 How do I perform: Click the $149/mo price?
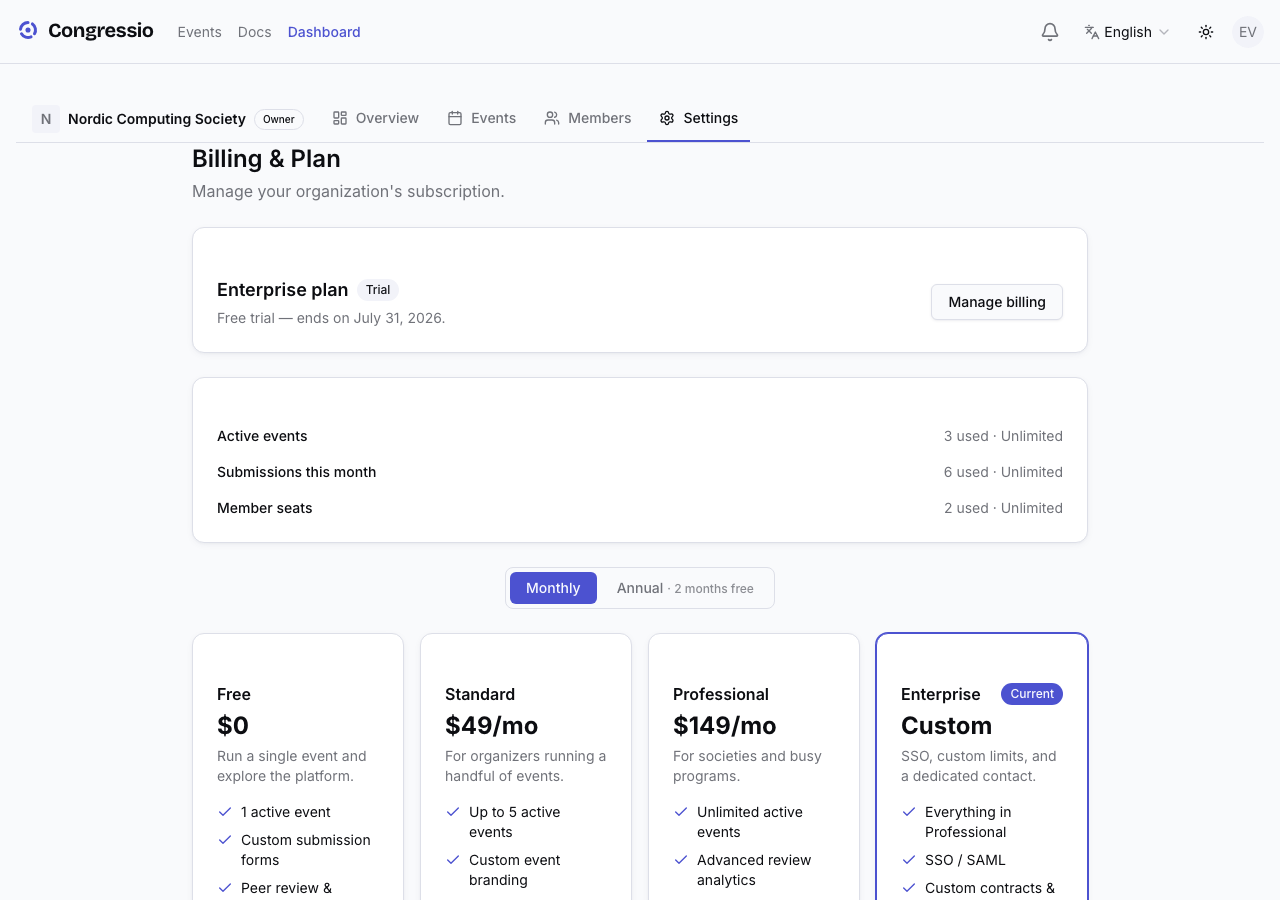click(x=725, y=725)
